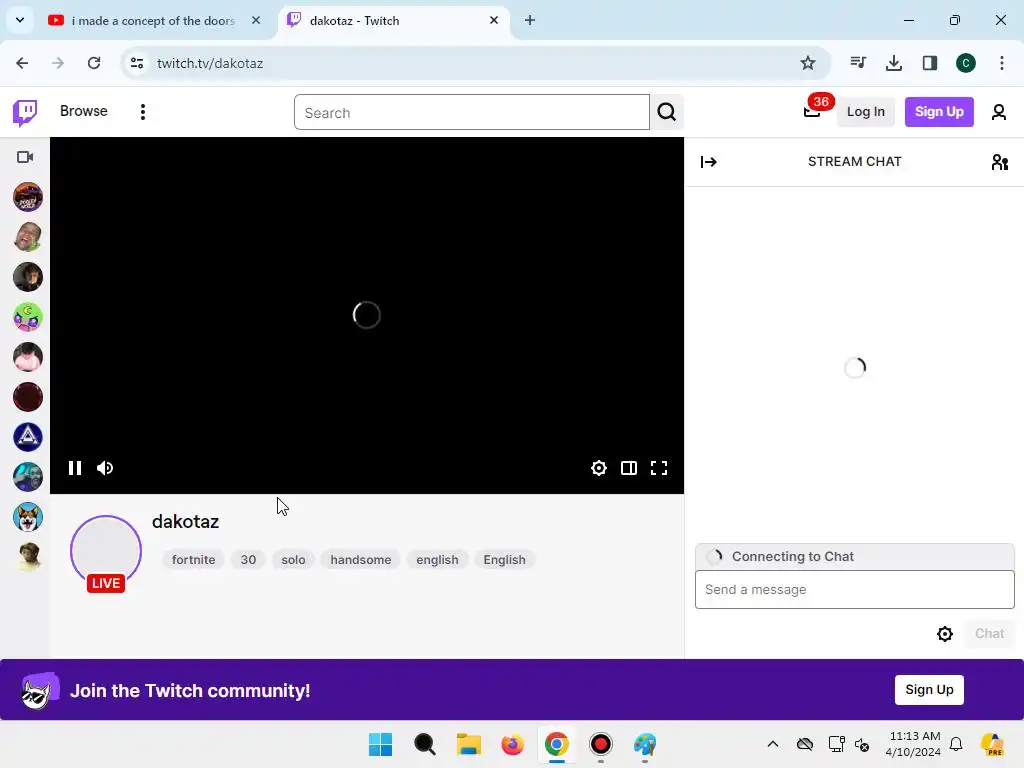Click the Send a message chat field
This screenshot has height=768, width=1024.
(x=854, y=590)
